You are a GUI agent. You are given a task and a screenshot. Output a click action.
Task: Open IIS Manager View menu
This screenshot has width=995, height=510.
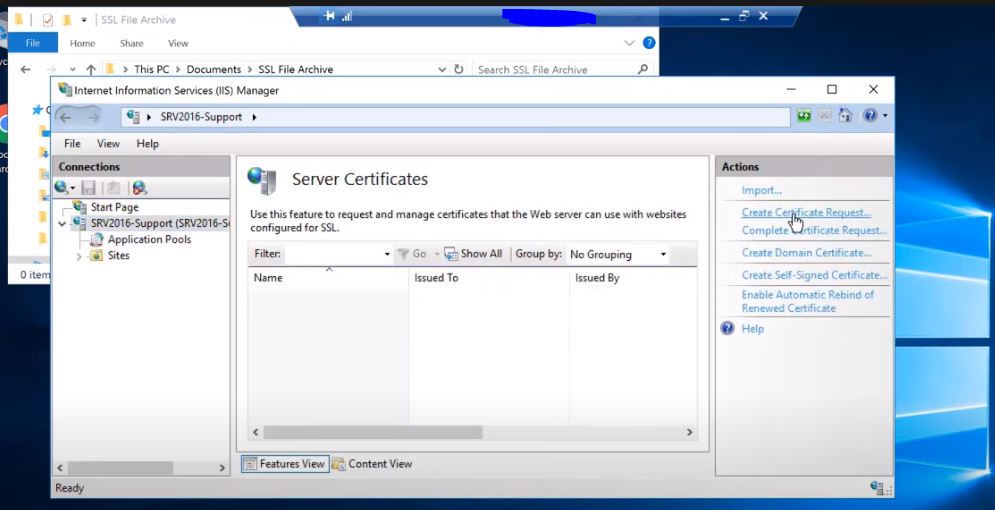(108, 143)
